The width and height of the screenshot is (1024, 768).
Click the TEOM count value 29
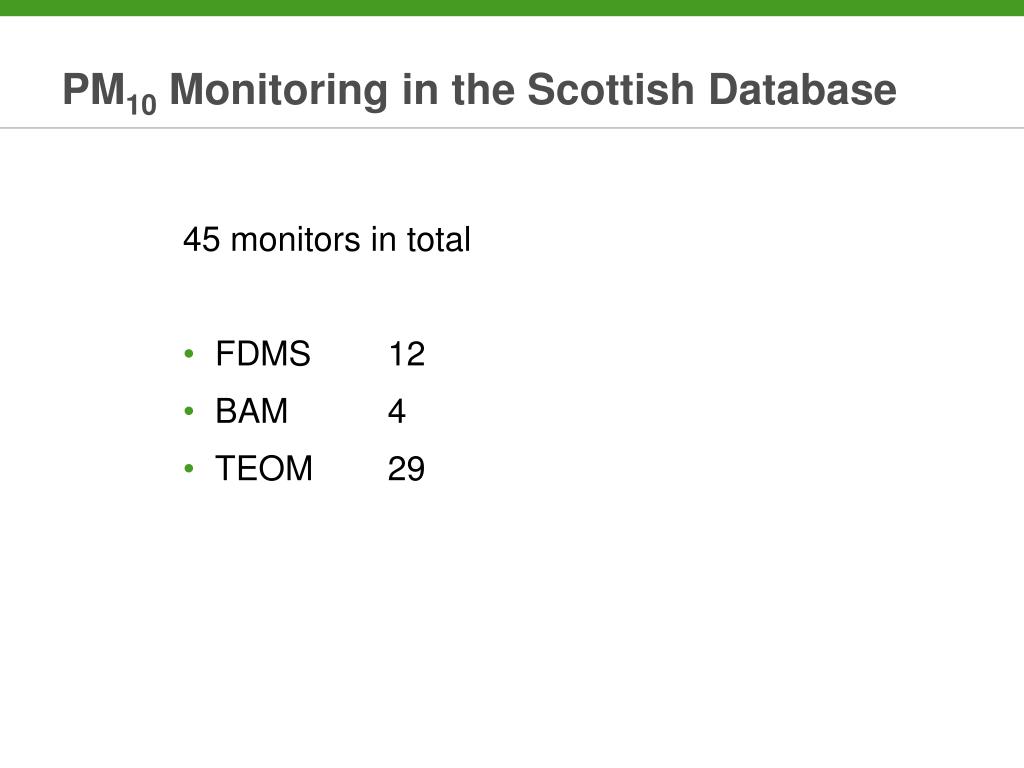pyautogui.click(x=406, y=469)
